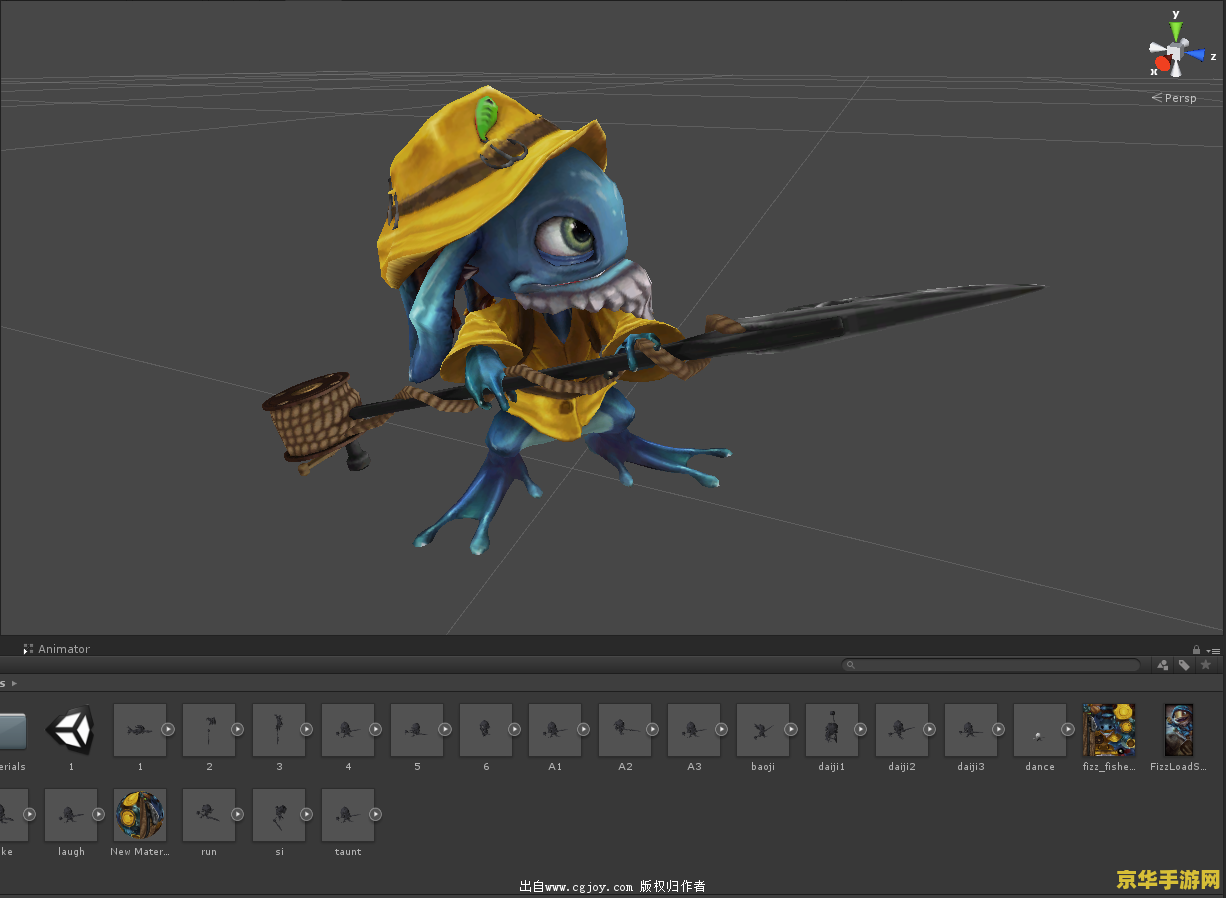
Task: Select the baoji model thumbnail
Action: point(763,730)
